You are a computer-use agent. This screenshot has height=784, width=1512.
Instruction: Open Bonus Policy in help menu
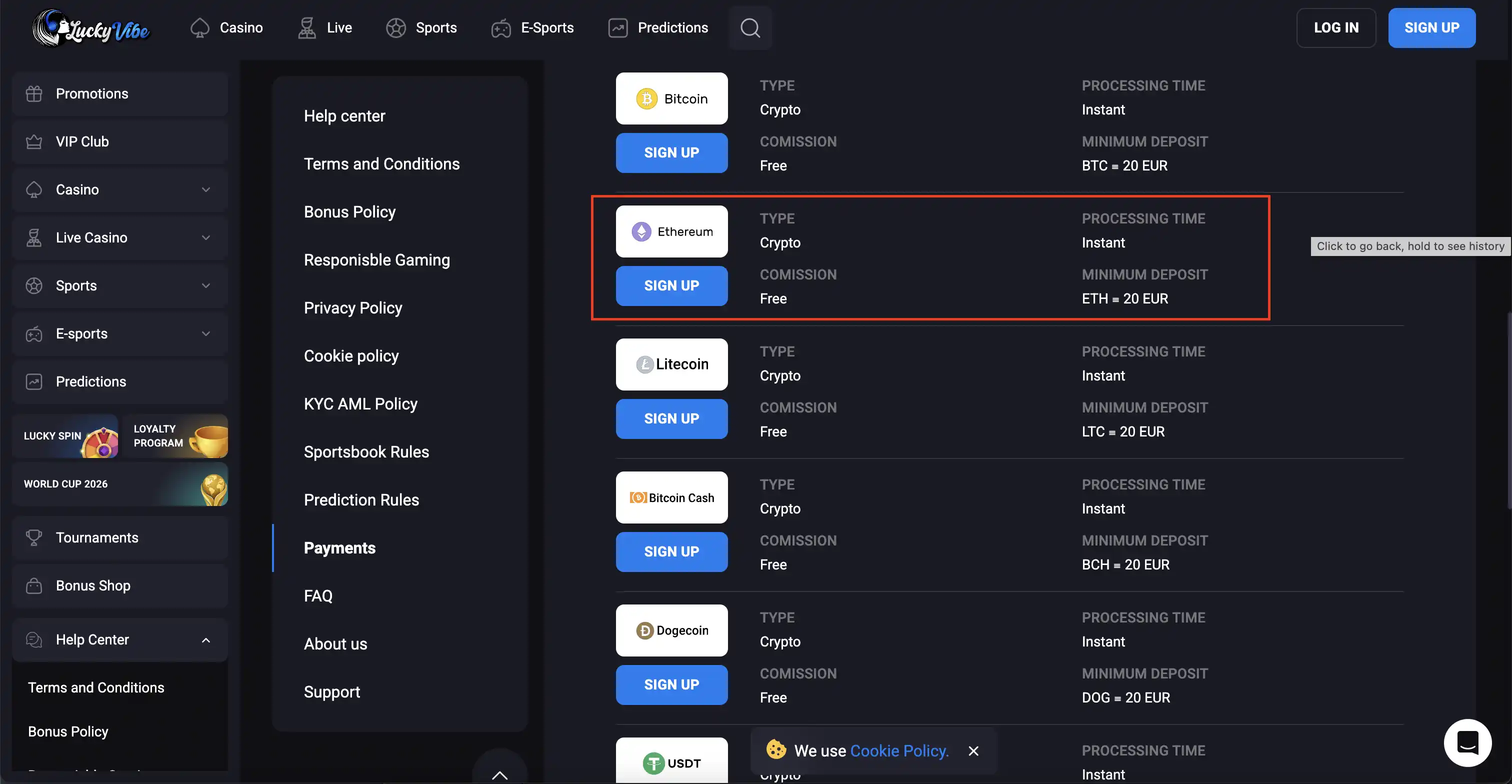[350, 212]
